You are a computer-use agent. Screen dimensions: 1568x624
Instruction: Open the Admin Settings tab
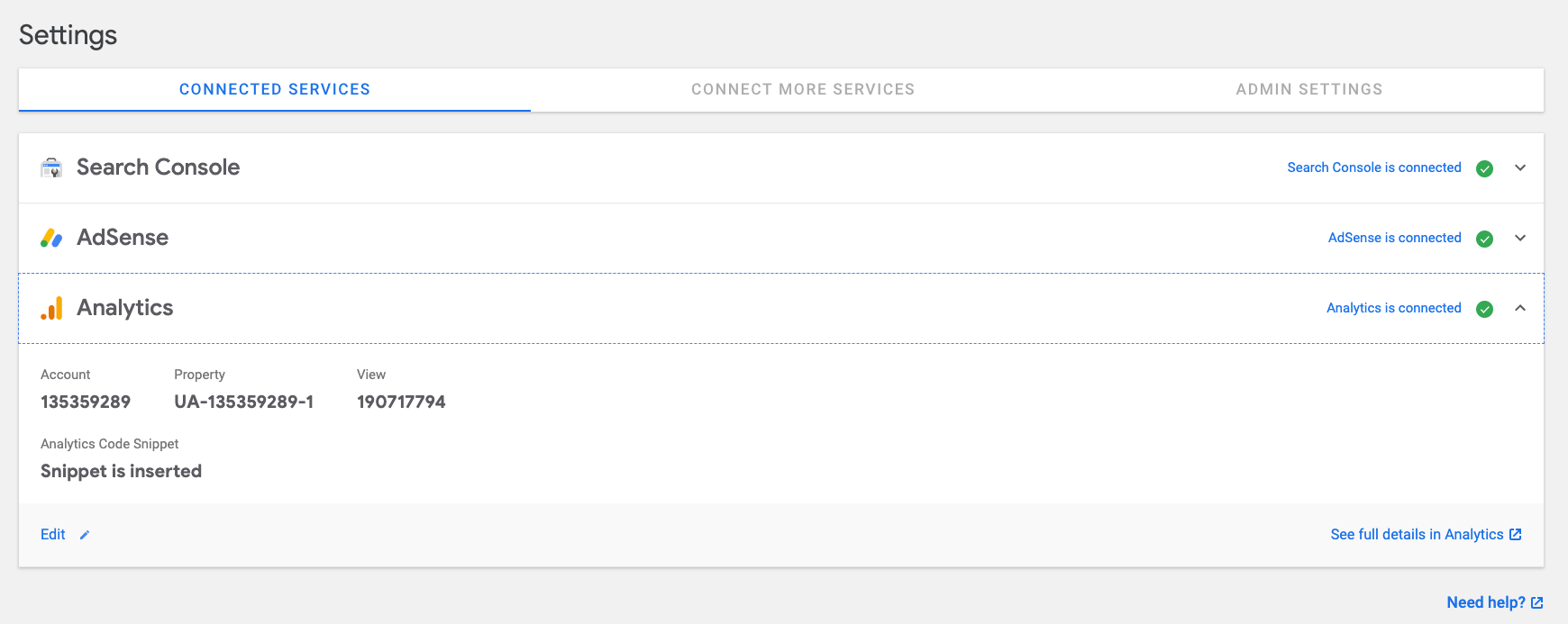click(x=1308, y=89)
